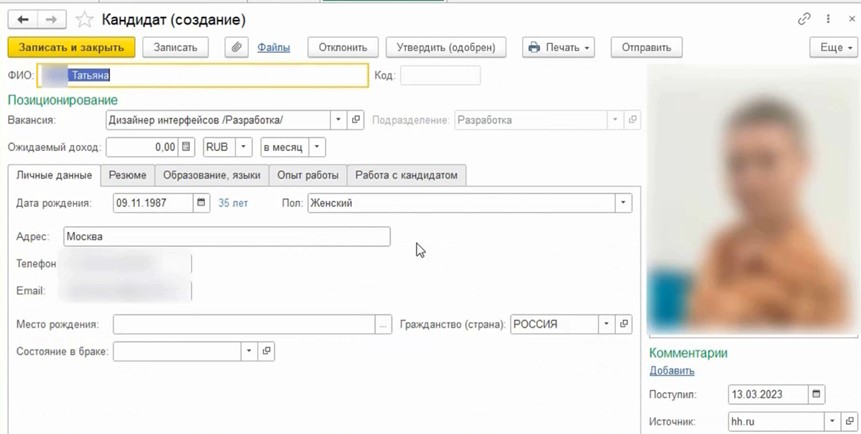Click the Комментарии section heading
This screenshot has height=434, width=861.
689,353
